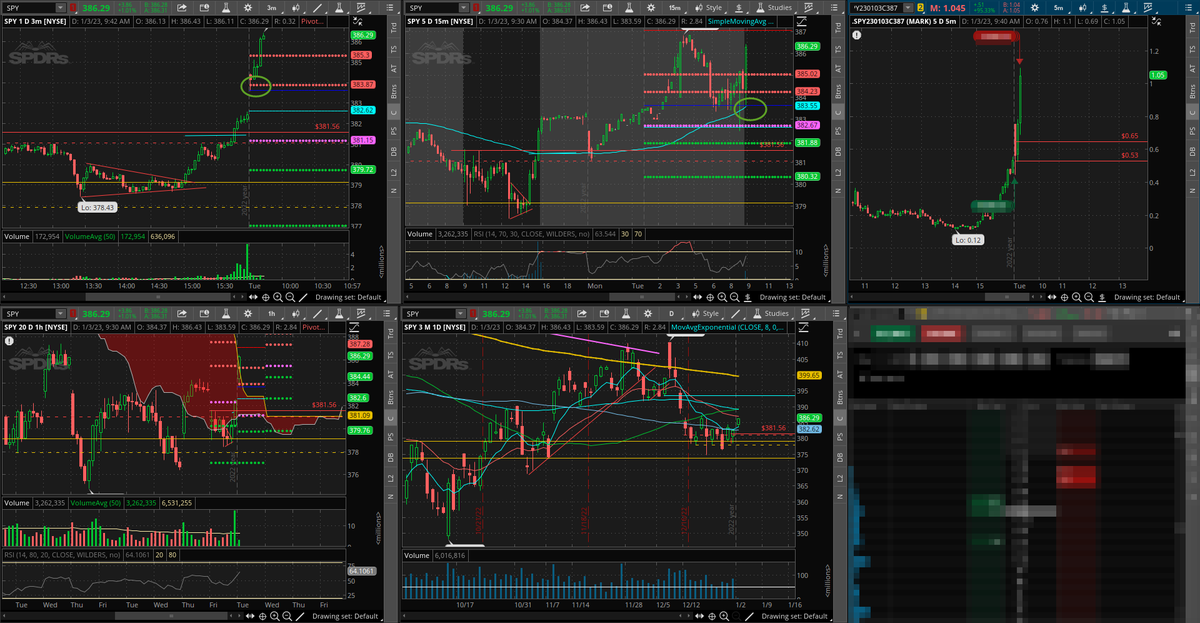The width and height of the screenshot is (1200, 623).
Task: Zoom in on the SPY 1 D 3m chart
Action: click(x=278, y=297)
